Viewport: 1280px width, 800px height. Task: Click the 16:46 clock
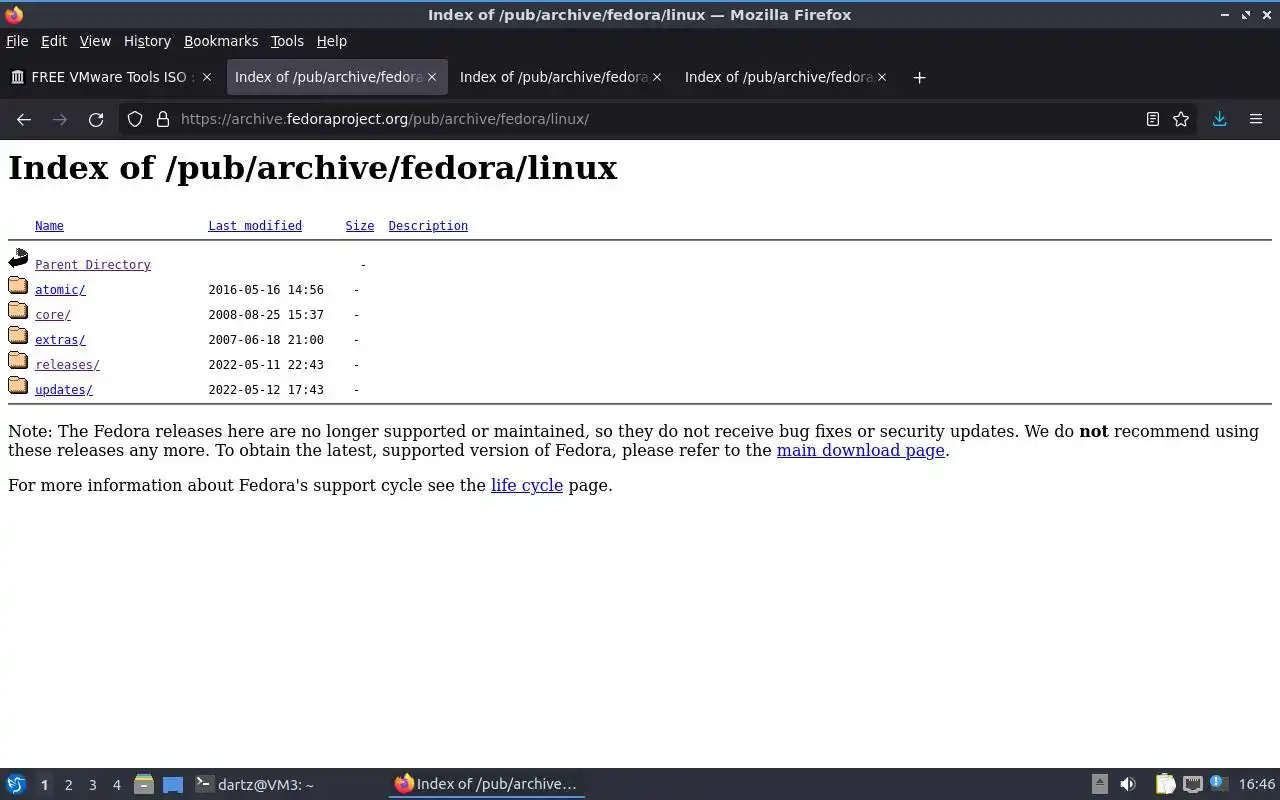pyautogui.click(x=1257, y=785)
